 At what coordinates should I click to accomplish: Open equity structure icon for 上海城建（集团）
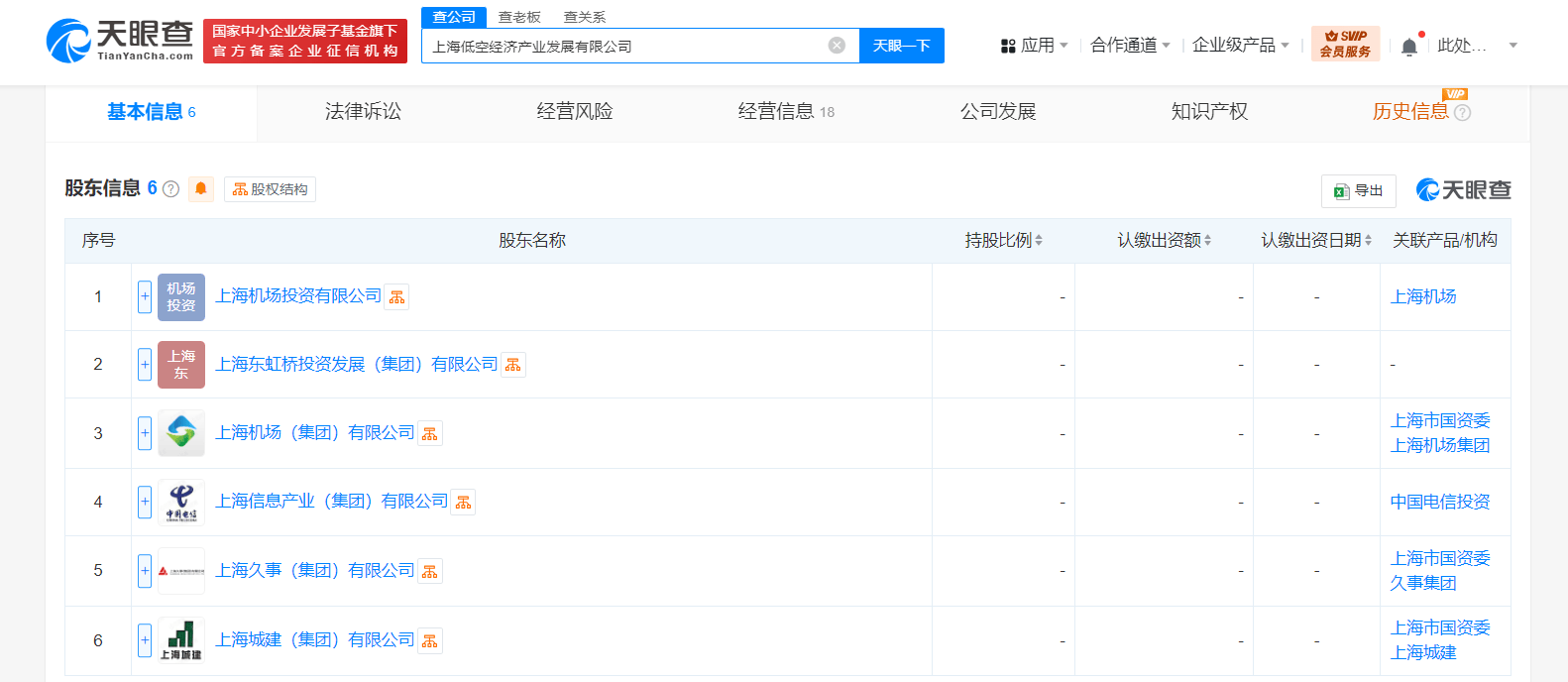429,641
